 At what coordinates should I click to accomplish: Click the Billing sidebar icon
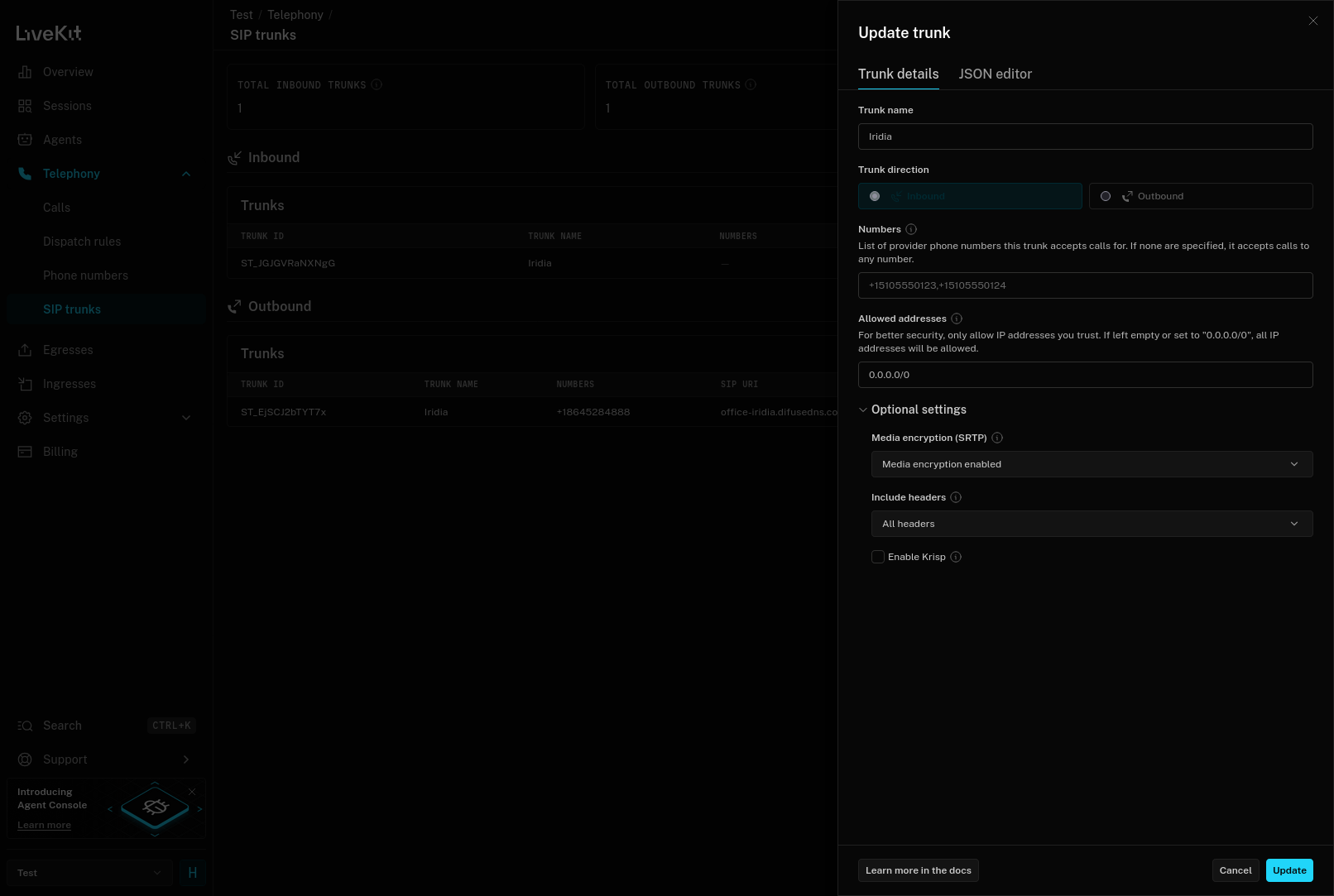25,452
